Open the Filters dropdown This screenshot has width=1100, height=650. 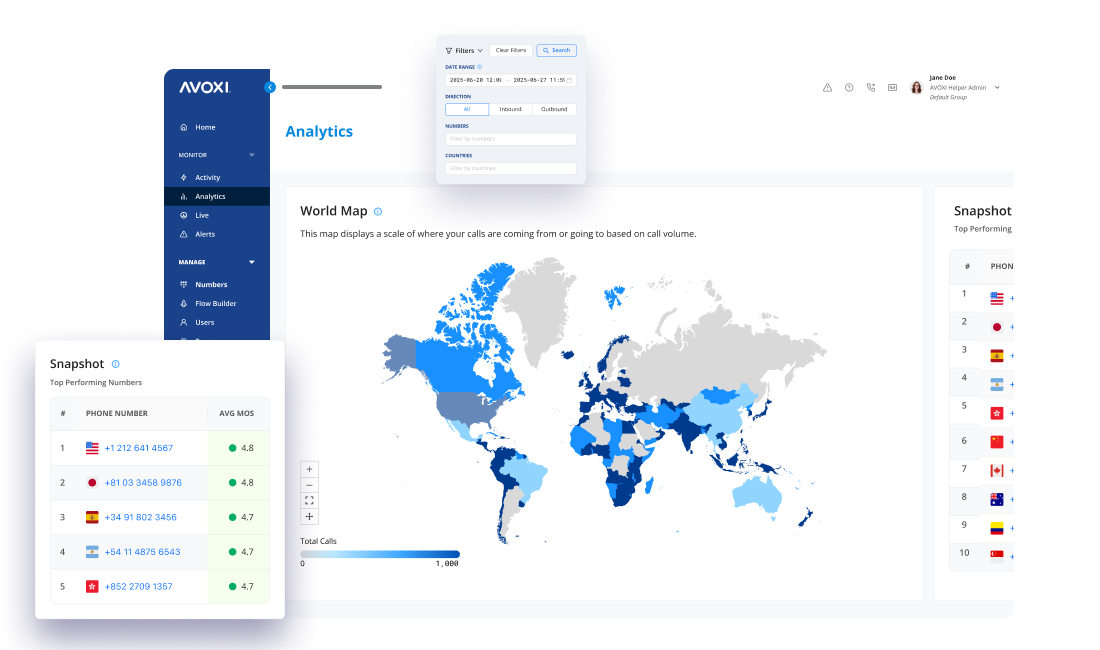point(463,50)
